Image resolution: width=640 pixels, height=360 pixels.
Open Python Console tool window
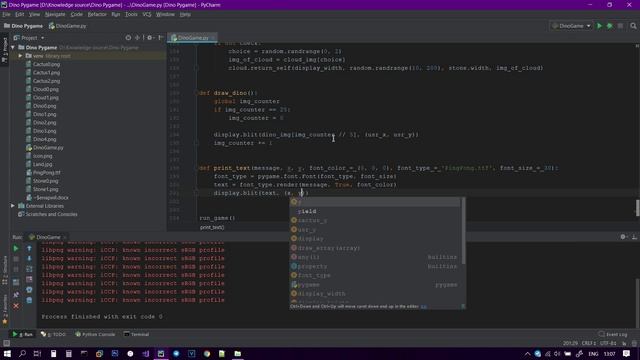(x=96, y=334)
